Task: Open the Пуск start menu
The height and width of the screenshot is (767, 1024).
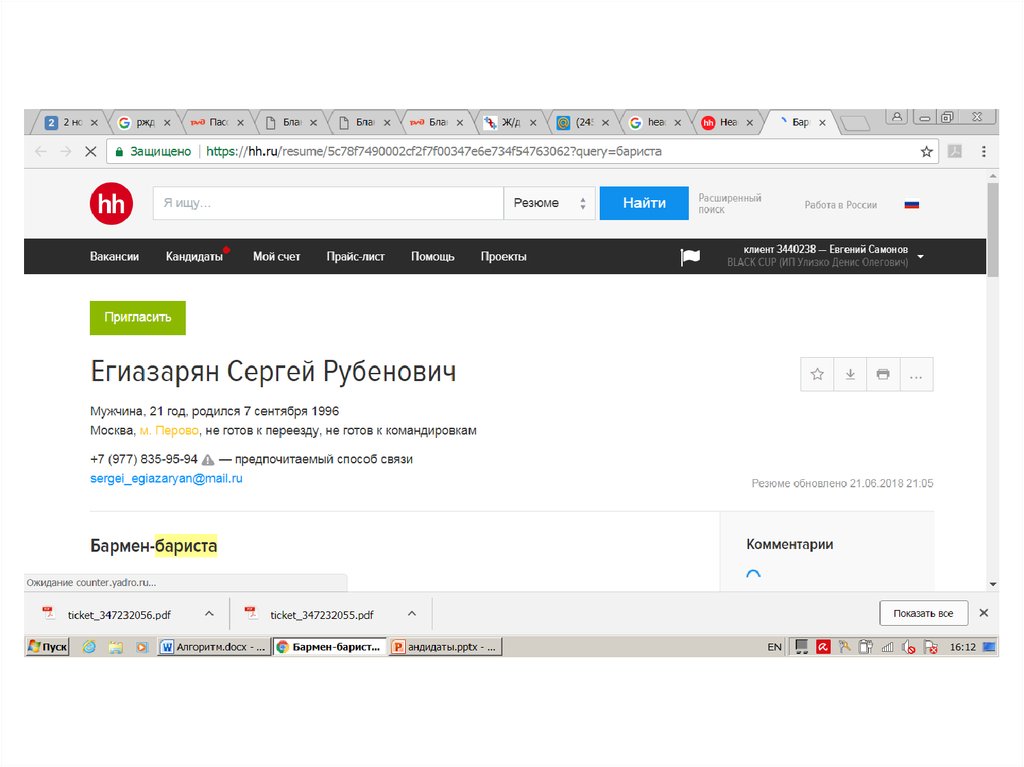Action: pos(47,647)
